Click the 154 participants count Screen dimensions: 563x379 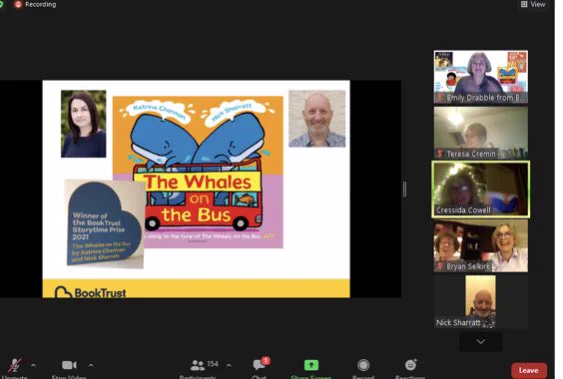pyautogui.click(x=213, y=364)
